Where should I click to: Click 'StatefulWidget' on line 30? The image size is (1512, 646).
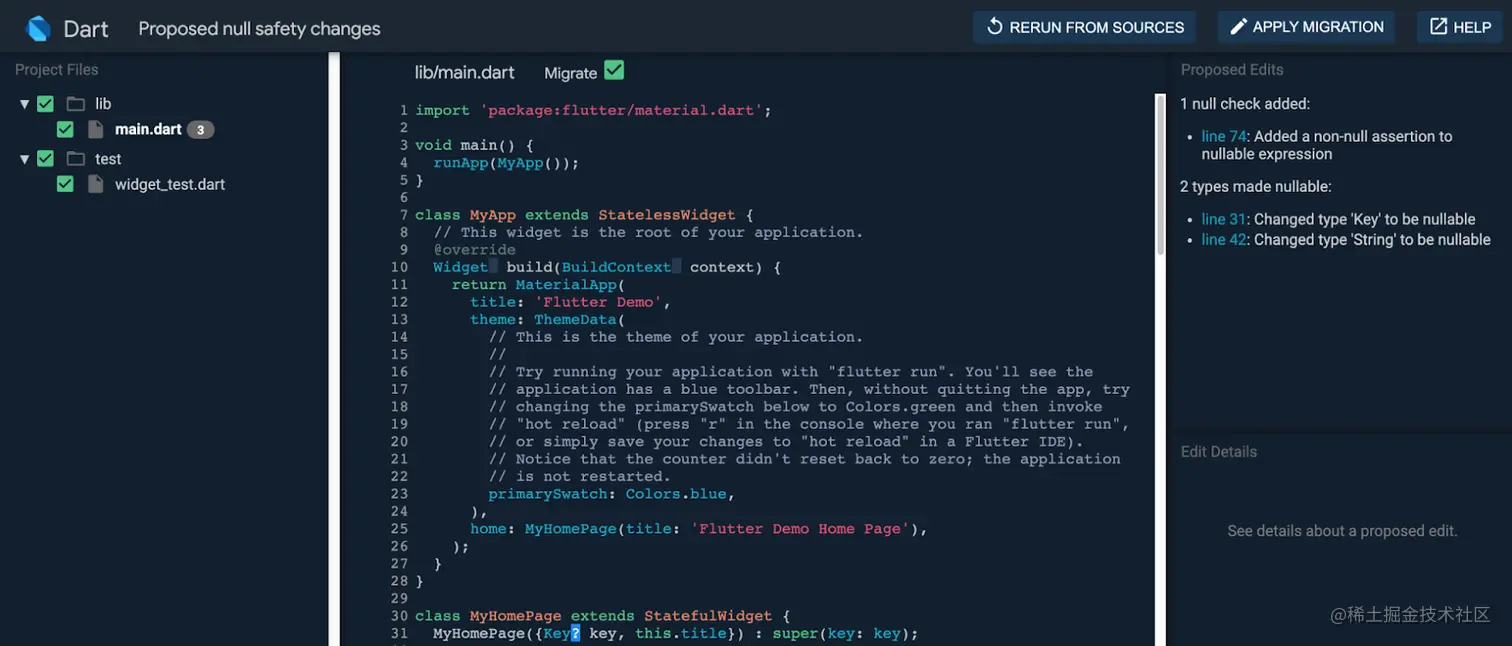[x=708, y=616]
